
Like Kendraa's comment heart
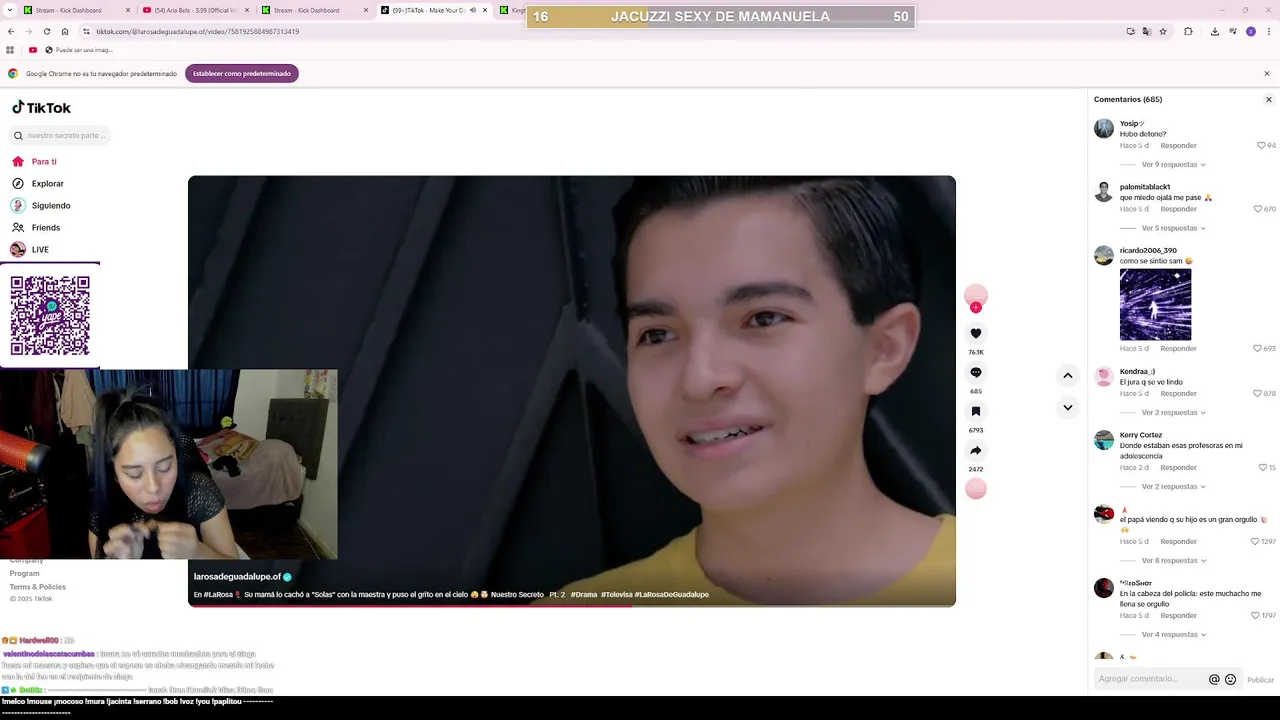1257,394
